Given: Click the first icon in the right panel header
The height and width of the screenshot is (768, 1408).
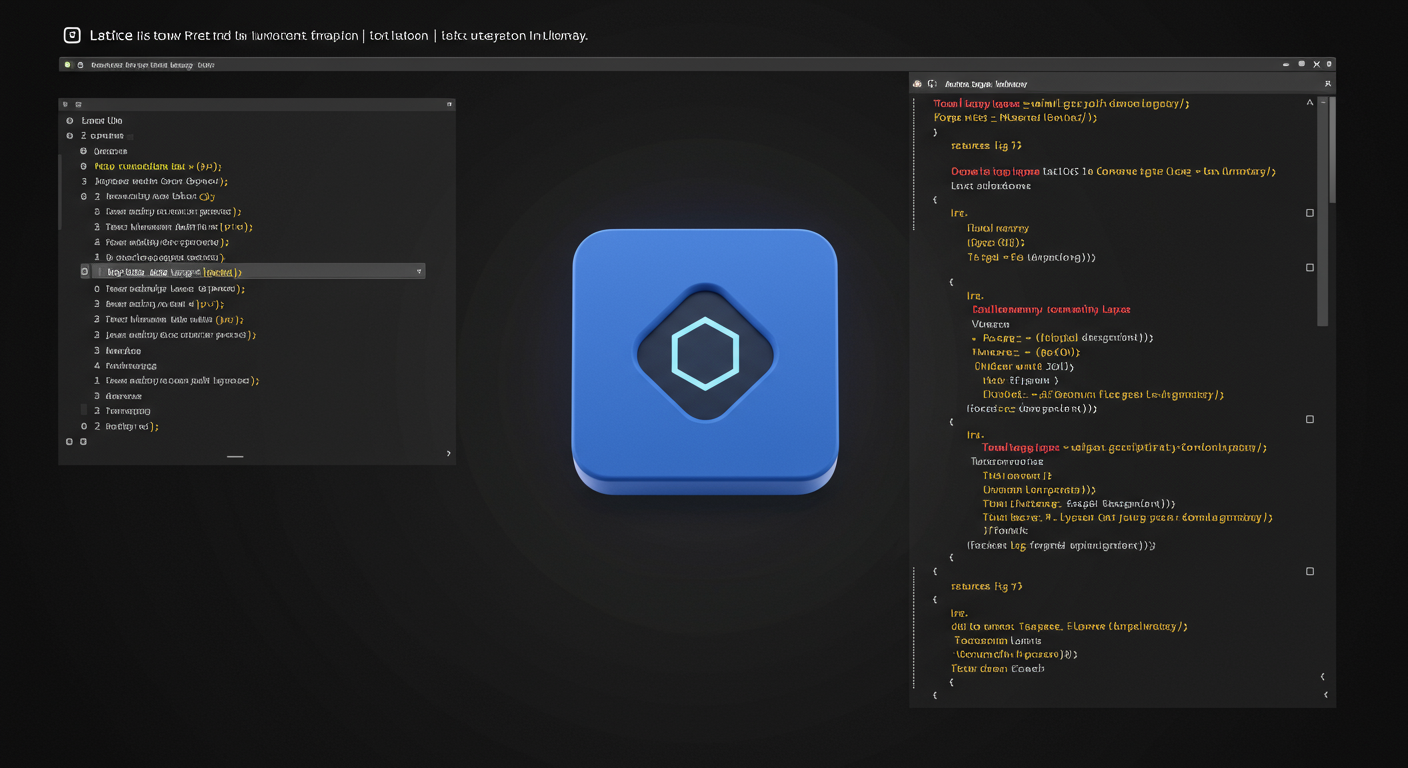Looking at the screenshot, I should [918, 84].
